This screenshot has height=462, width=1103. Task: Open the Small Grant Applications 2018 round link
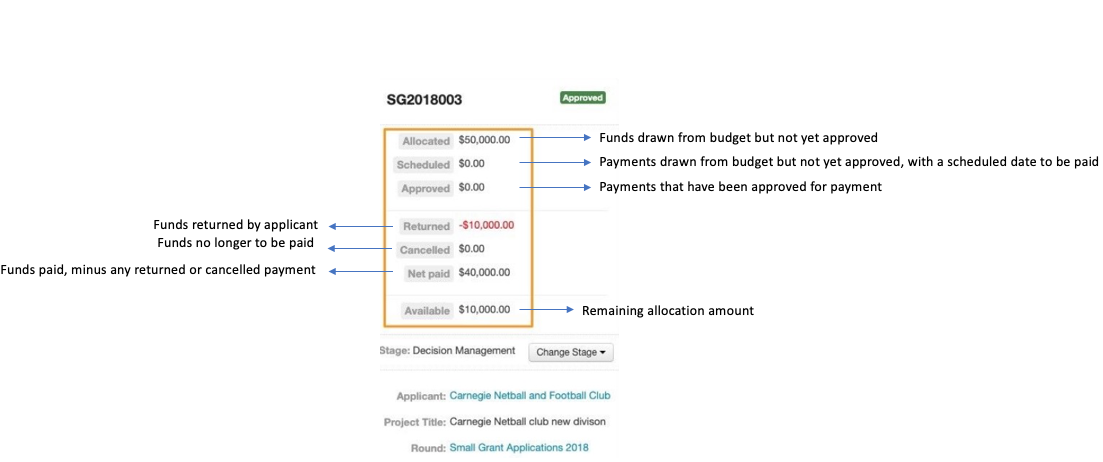[518, 447]
